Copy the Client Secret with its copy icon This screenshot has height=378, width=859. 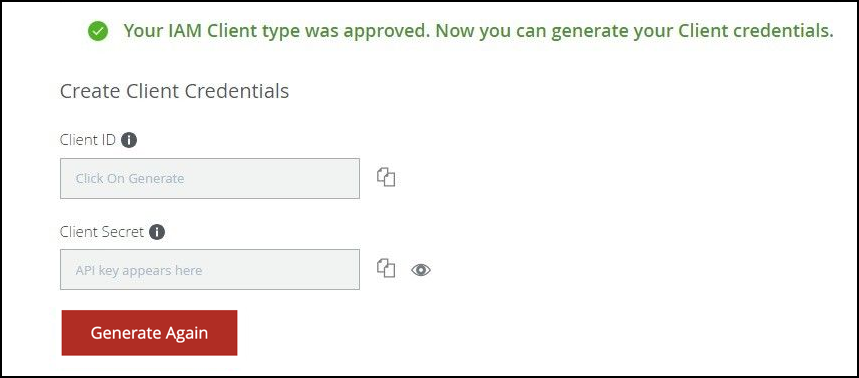(x=386, y=268)
